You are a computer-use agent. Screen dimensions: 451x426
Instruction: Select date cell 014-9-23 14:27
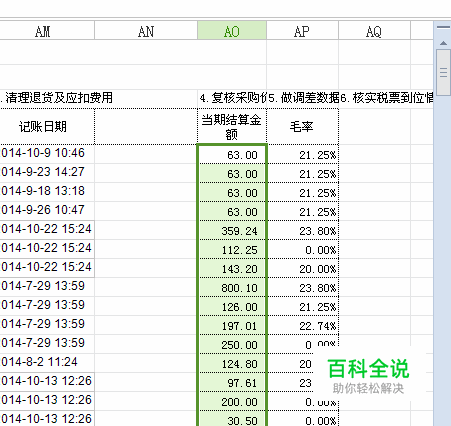[x=47, y=172]
